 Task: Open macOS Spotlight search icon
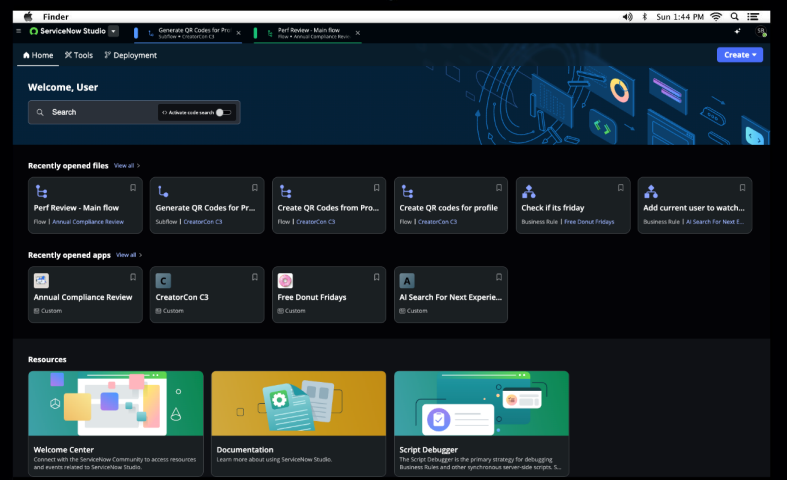(x=735, y=17)
